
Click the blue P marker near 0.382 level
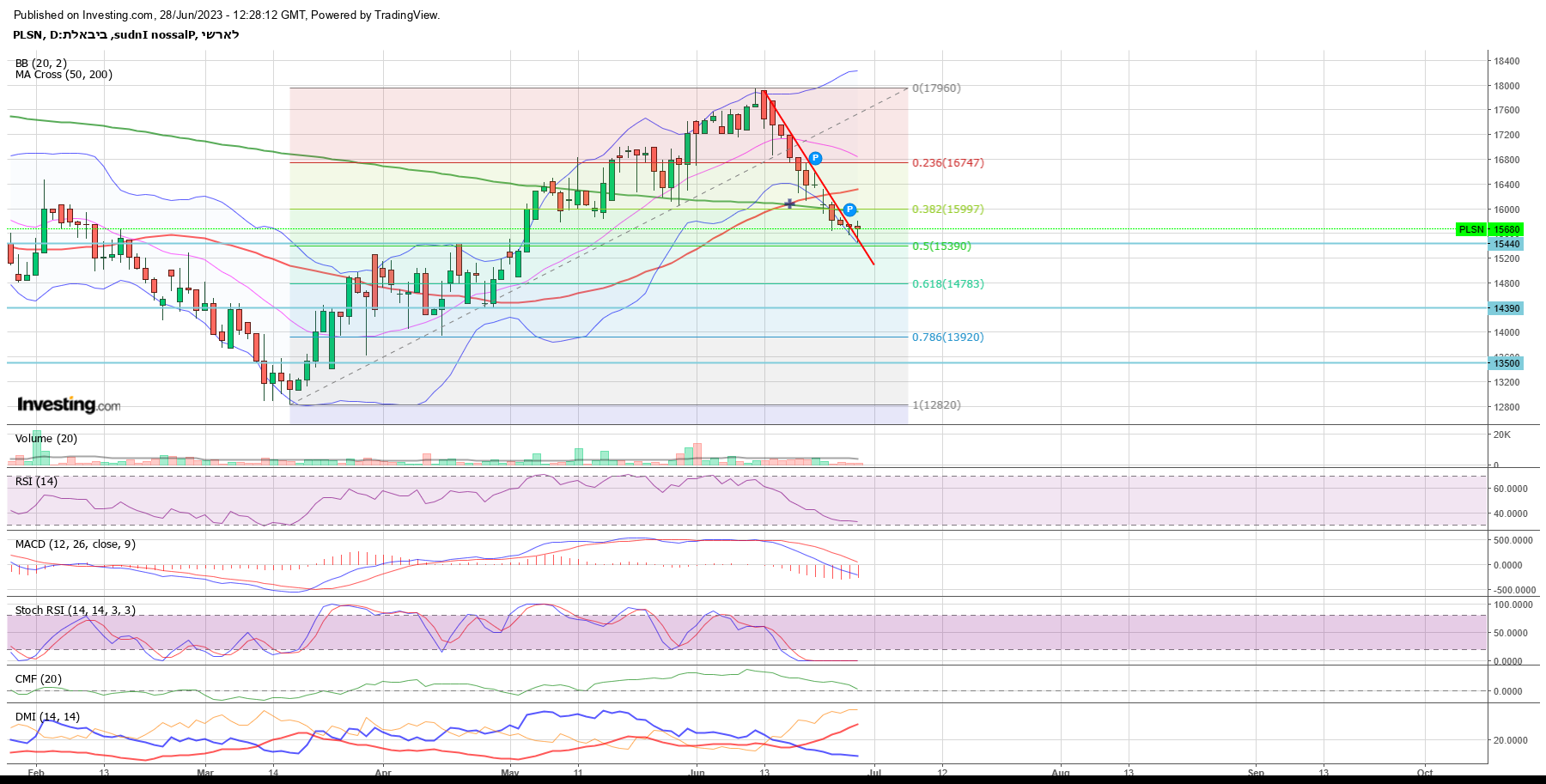[849, 210]
